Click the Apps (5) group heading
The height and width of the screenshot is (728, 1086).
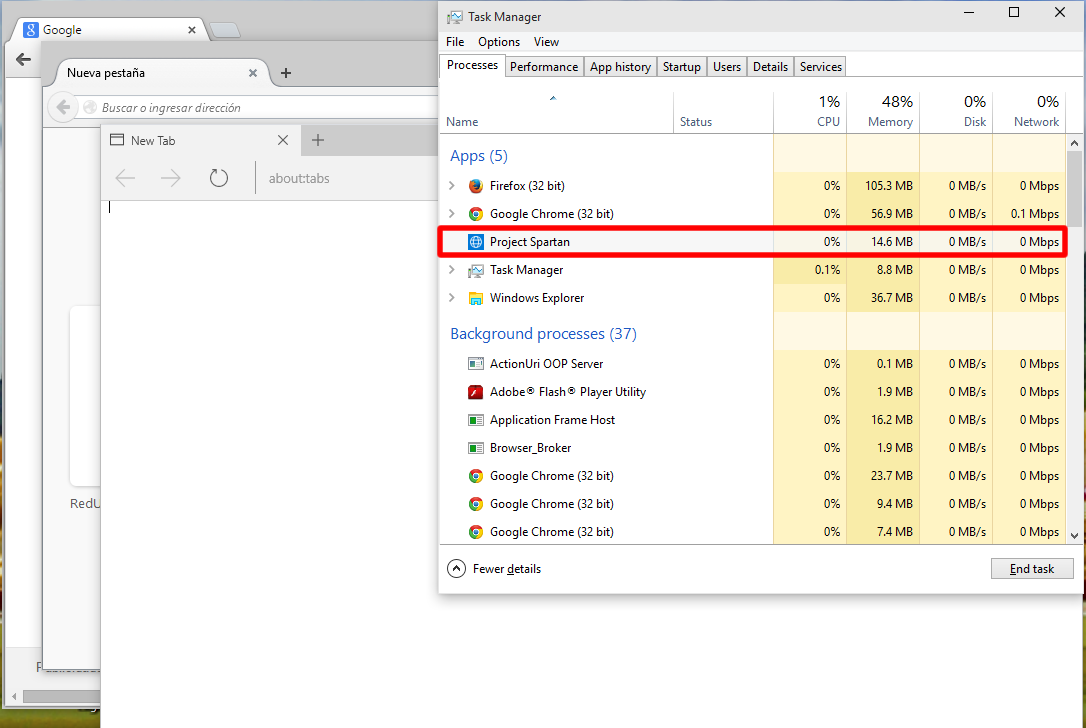[479, 156]
